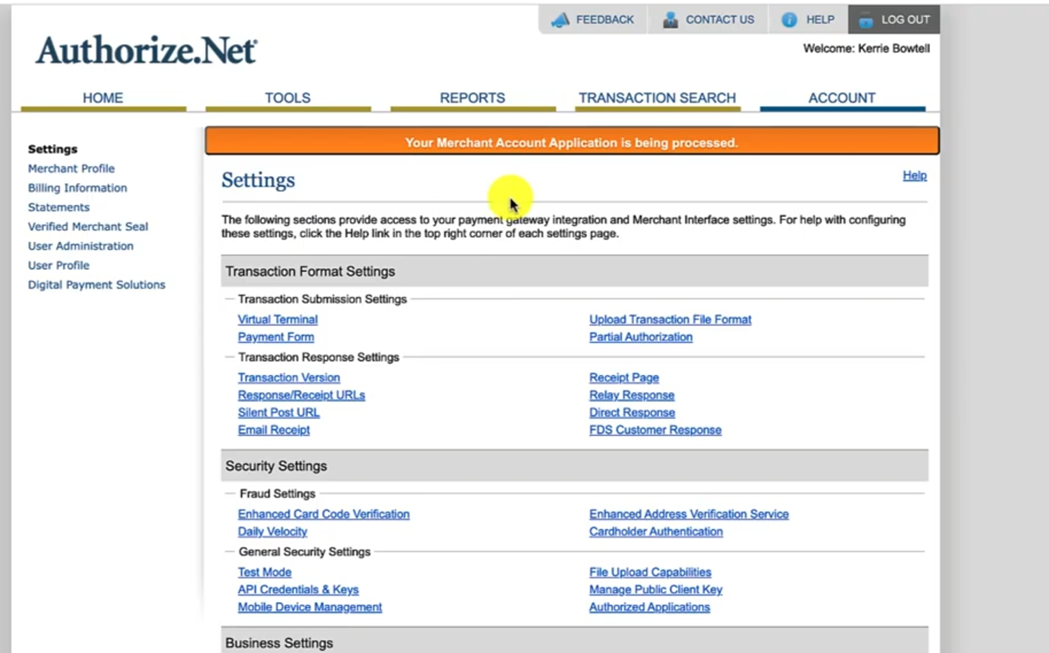The width and height of the screenshot is (1049, 653).
Task: Open Merchant Profile from the sidebar
Action: click(71, 168)
